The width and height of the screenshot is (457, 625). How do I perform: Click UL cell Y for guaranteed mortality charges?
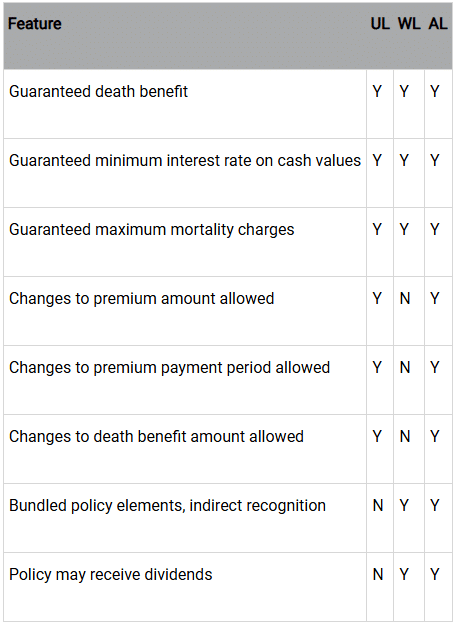point(377,230)
